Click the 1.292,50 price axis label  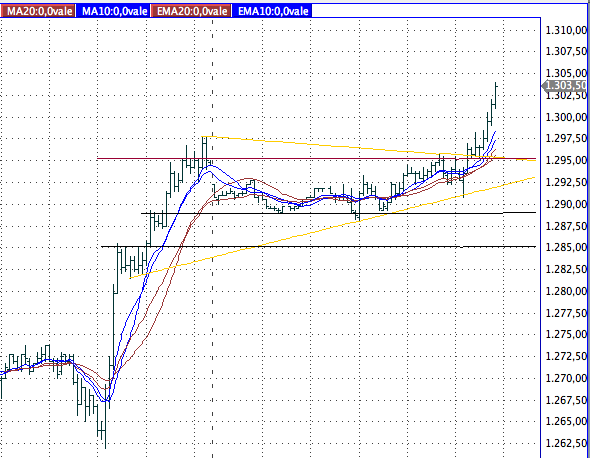click(566, 183)
